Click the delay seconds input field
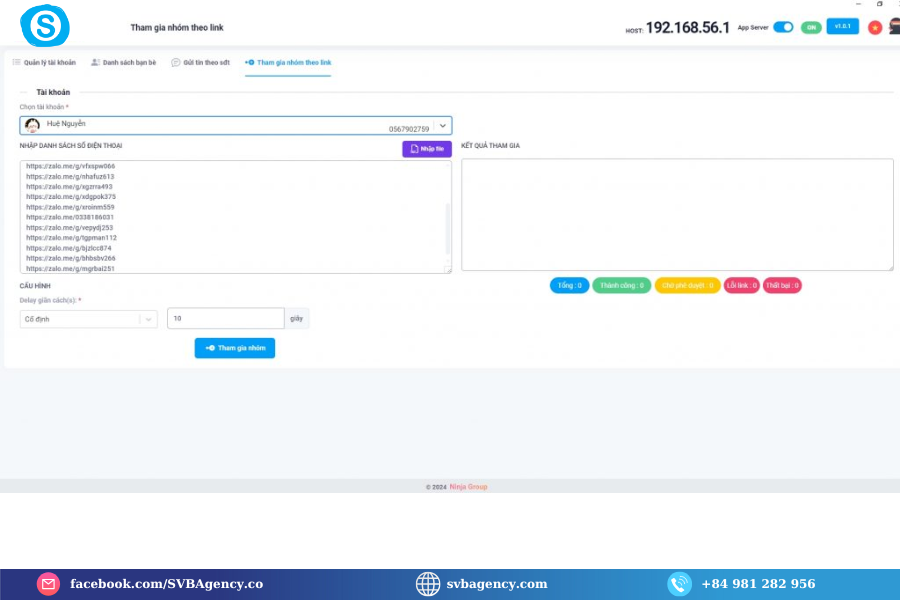 [x=226, y=319]
